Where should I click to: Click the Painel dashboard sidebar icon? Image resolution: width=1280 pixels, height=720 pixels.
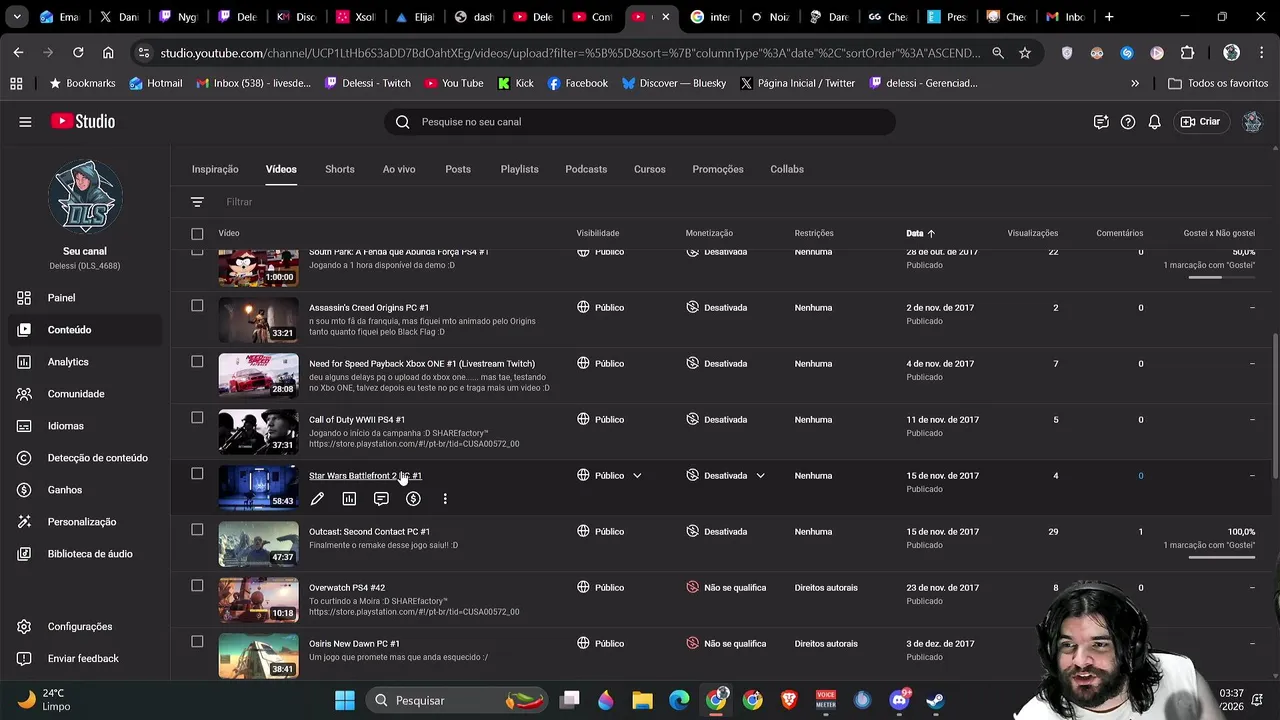coord(24,298)
